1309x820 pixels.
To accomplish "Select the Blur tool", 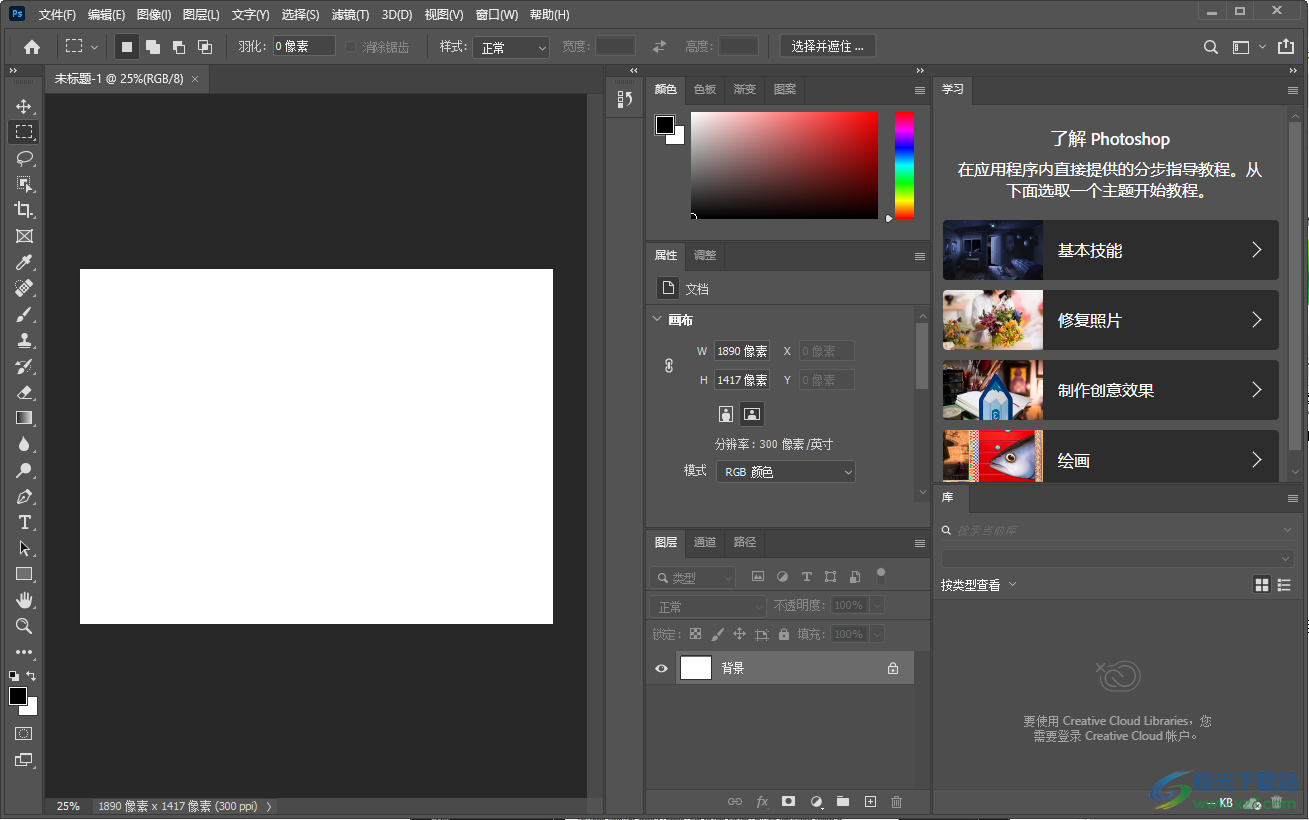I will 24,444.
